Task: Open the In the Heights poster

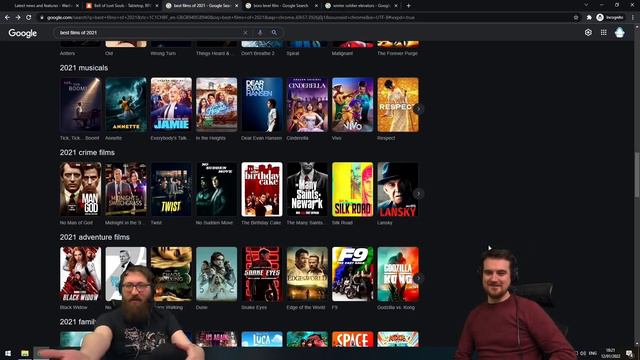Action: [216, 104]
